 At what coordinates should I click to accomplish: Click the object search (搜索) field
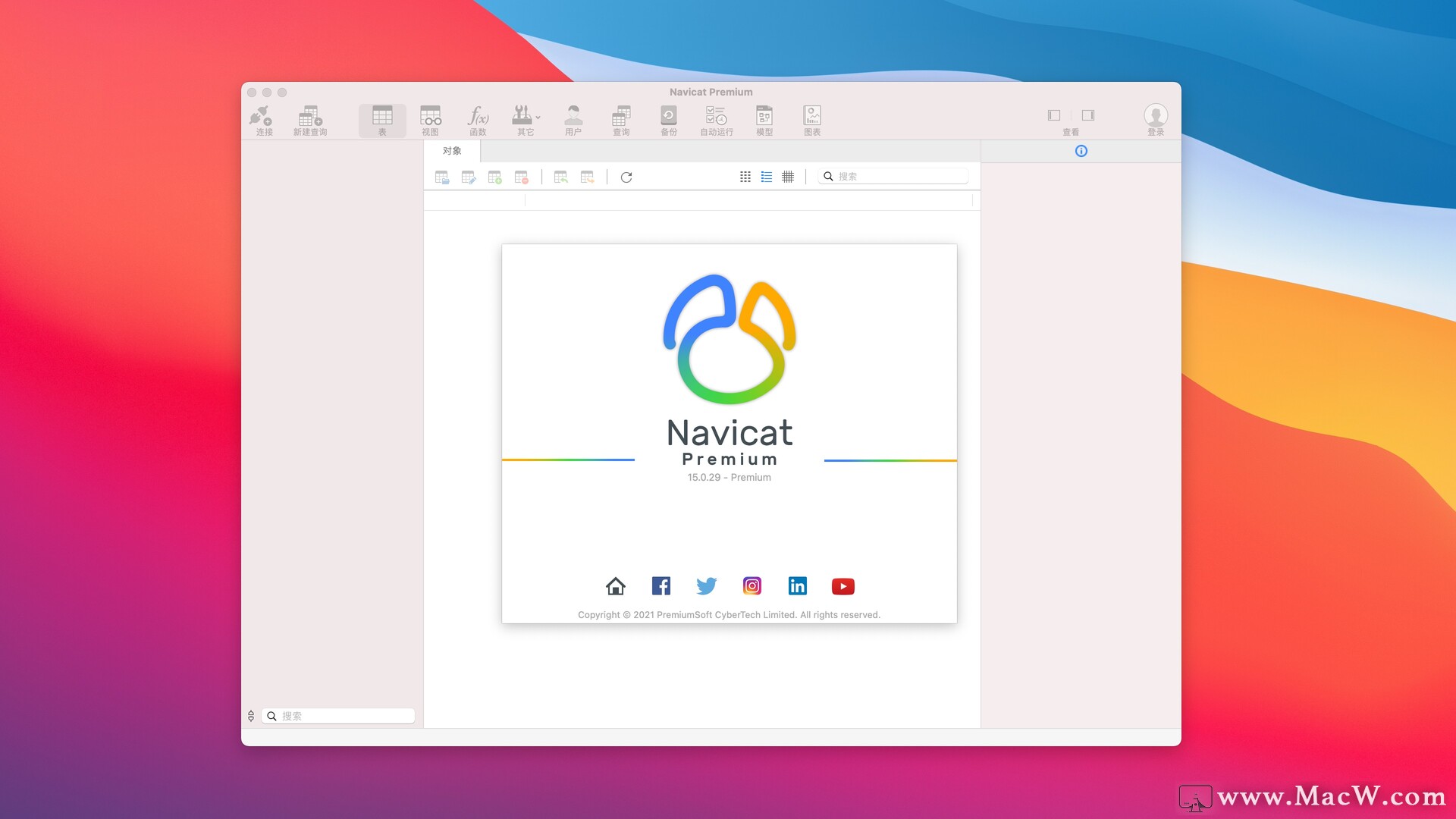893,176
